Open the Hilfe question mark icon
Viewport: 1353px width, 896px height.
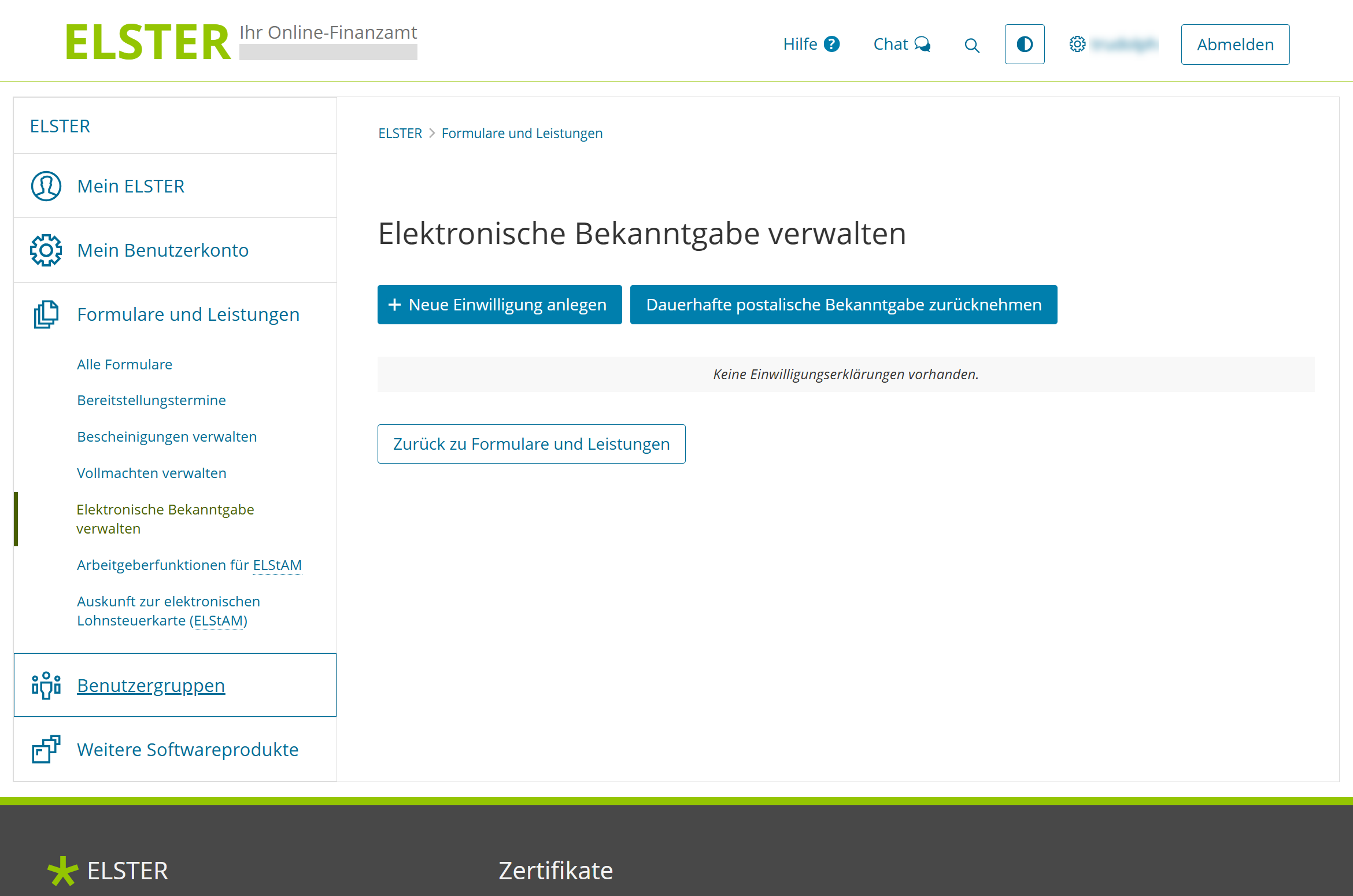pos(832,44)
